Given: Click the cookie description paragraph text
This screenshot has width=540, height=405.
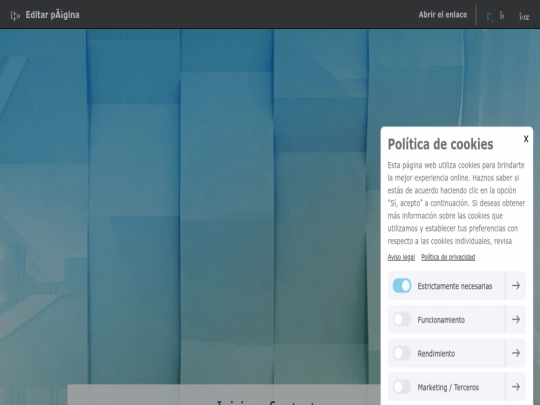Looking at the screenshot, I should tap(456, 203).
